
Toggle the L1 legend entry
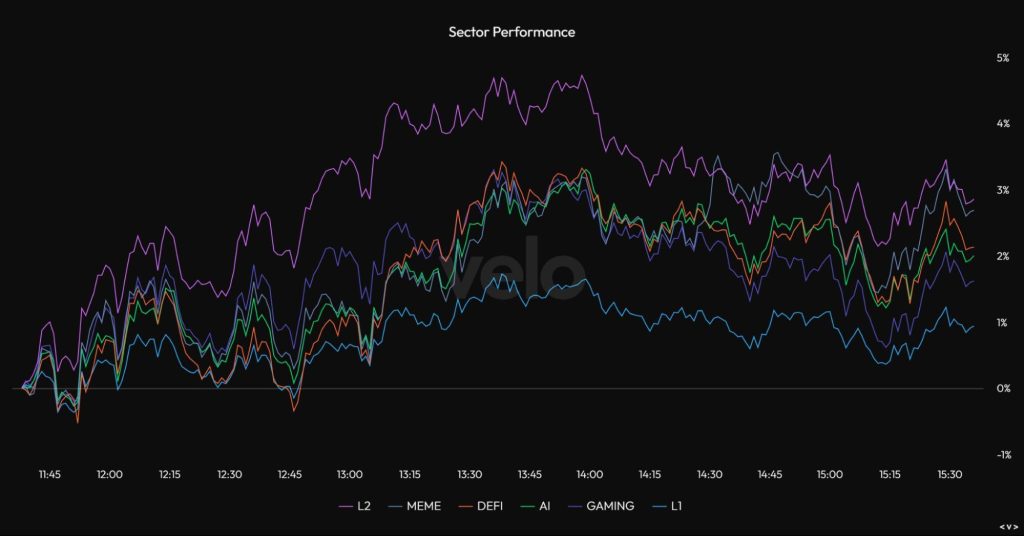667,506
